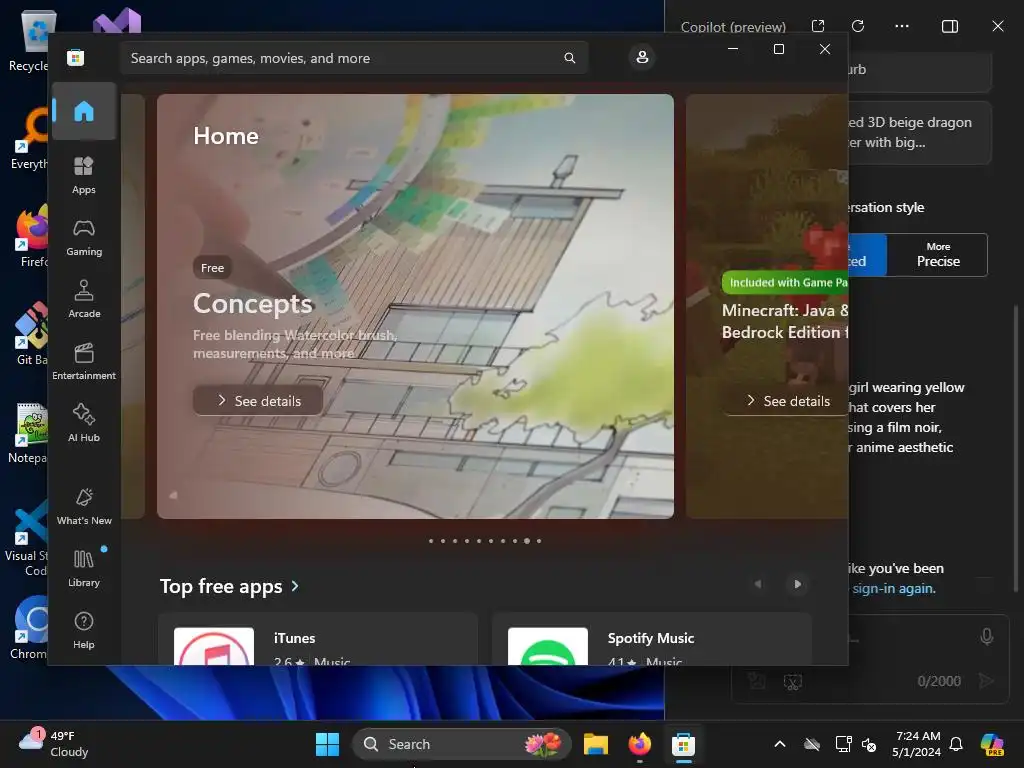Select the last carousel page dot
Image resolution: width=1024 pixels, height=768 pixels.
tap(539, 541)
